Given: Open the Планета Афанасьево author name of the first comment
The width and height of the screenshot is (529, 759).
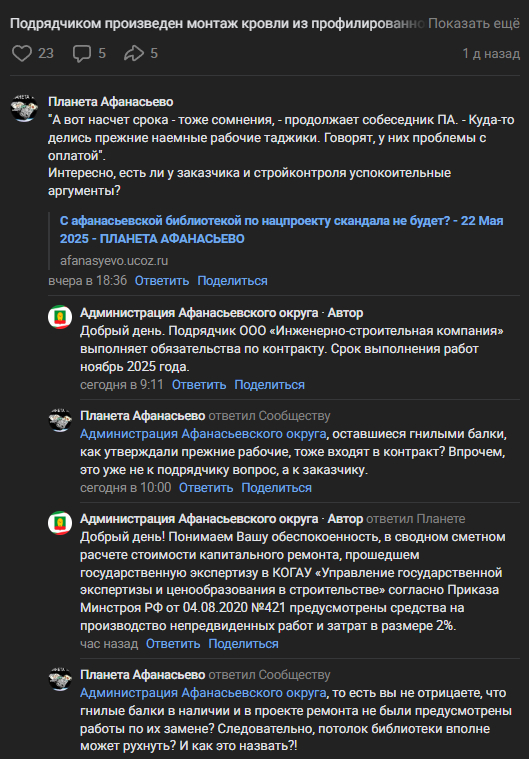Looking at the screenshot, I should [110, 102].
